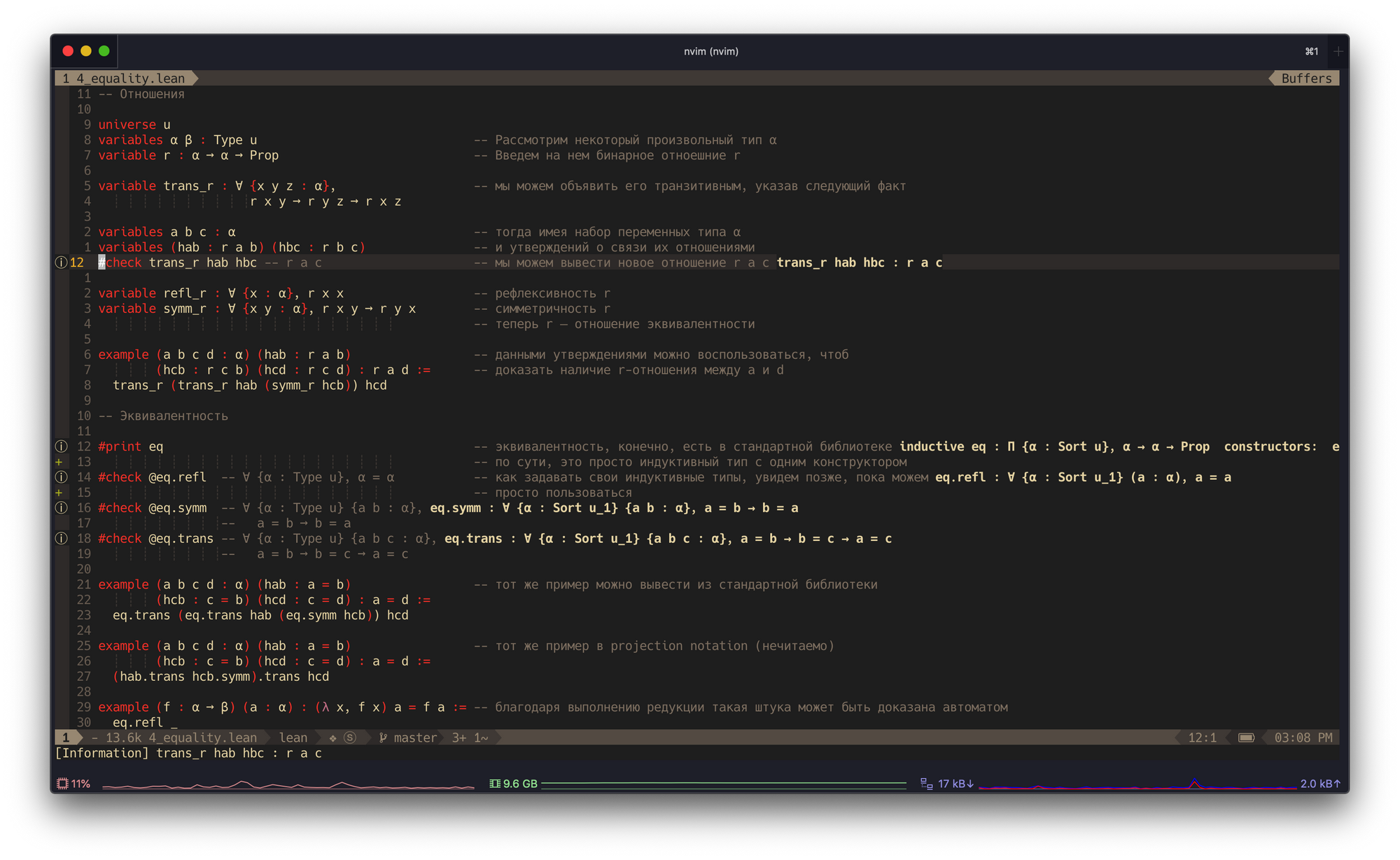Click the info sign beside #check @eq.symm

[x=62, y=509]
